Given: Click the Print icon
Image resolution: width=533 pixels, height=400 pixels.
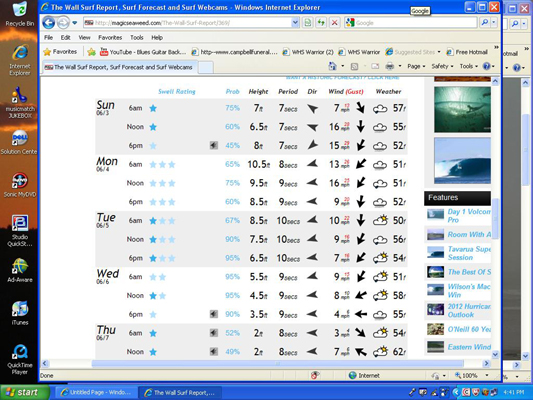Looking at the screenshot, I should (x=390, y=66).
